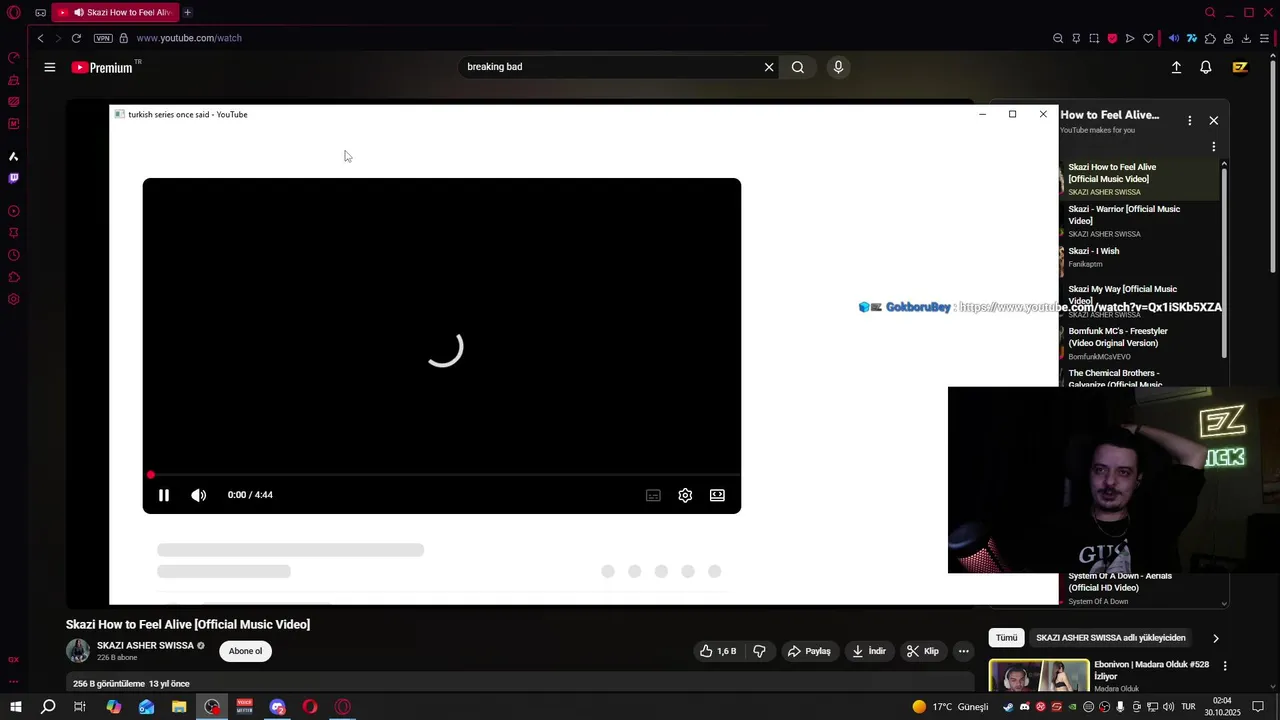Image resolution: width=1280 pixels, height=720 pixels.
Task: Collapse the playlist panel bottom chevron
Action: [1224, 604]
